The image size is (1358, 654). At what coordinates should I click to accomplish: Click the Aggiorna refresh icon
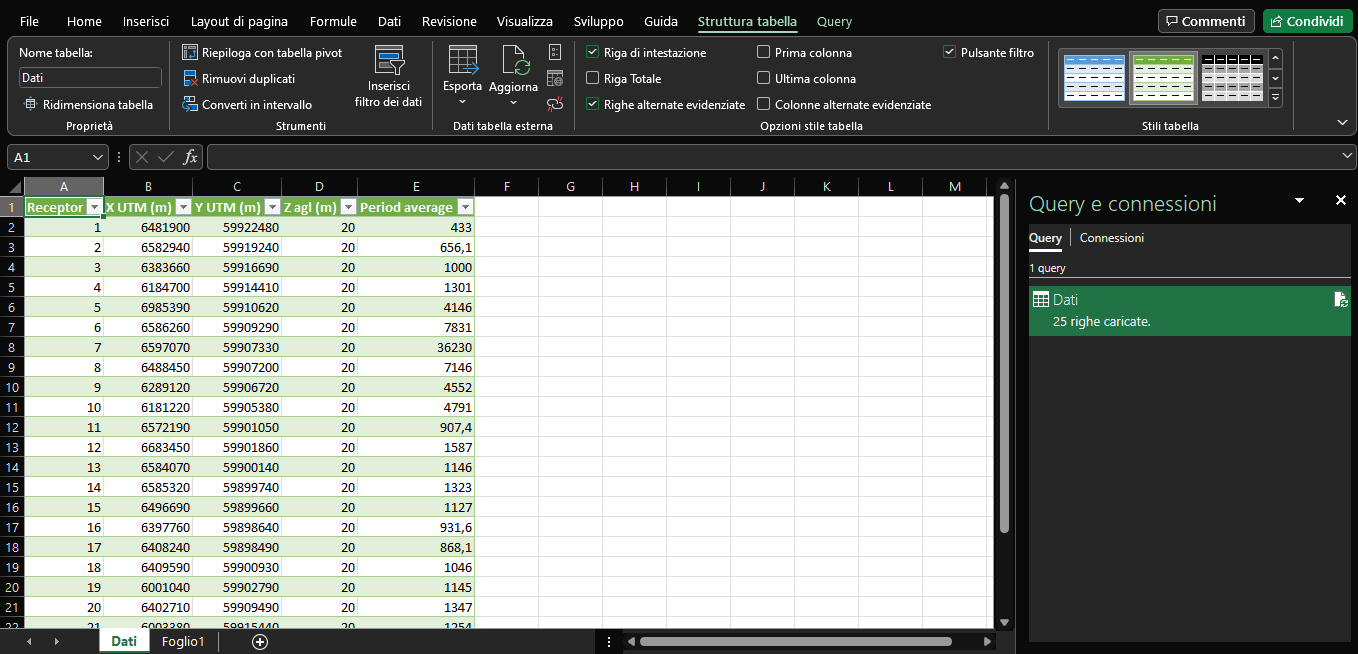(x=514, y=61)
